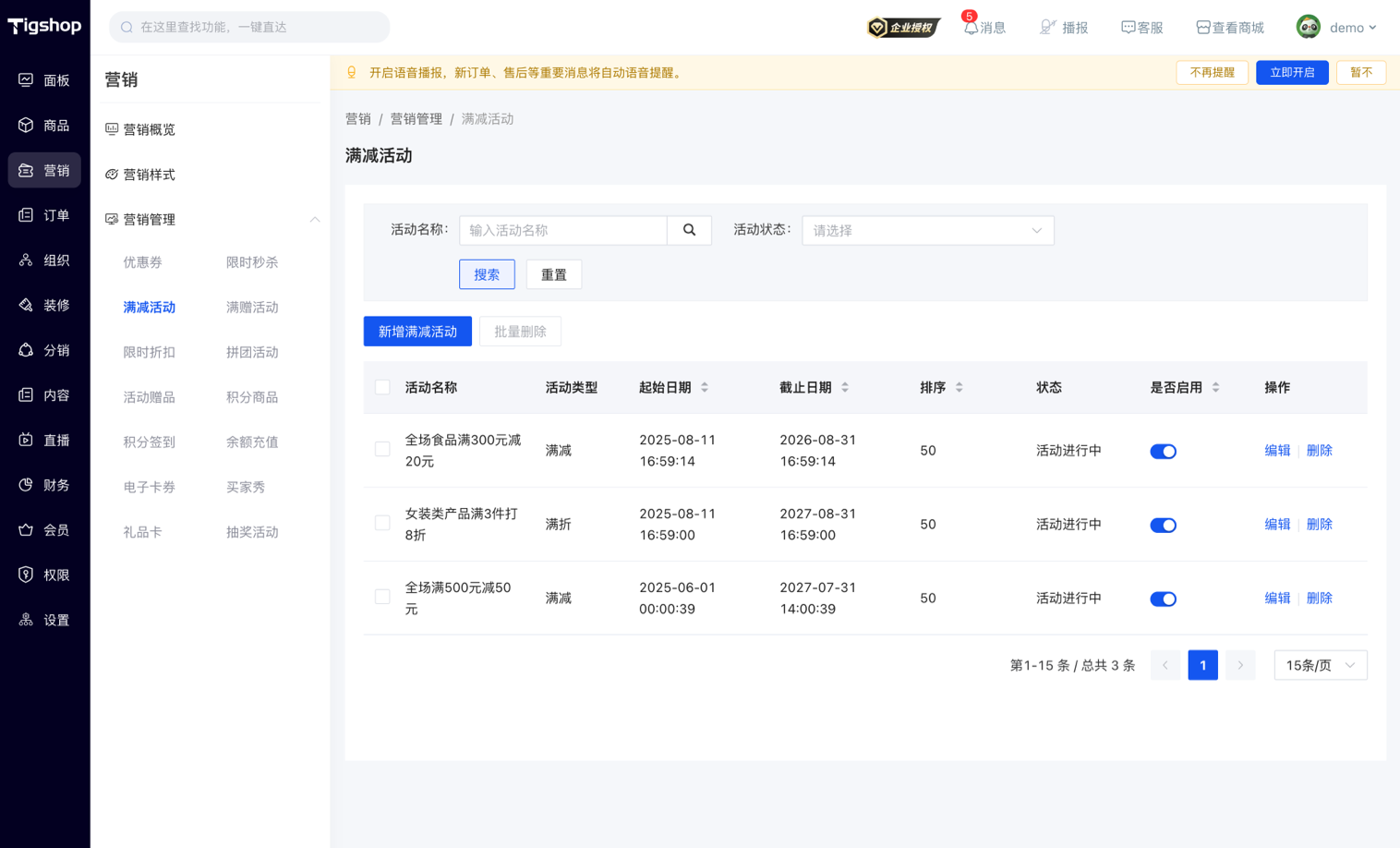Focus the top global search field

tap(249, 27)
